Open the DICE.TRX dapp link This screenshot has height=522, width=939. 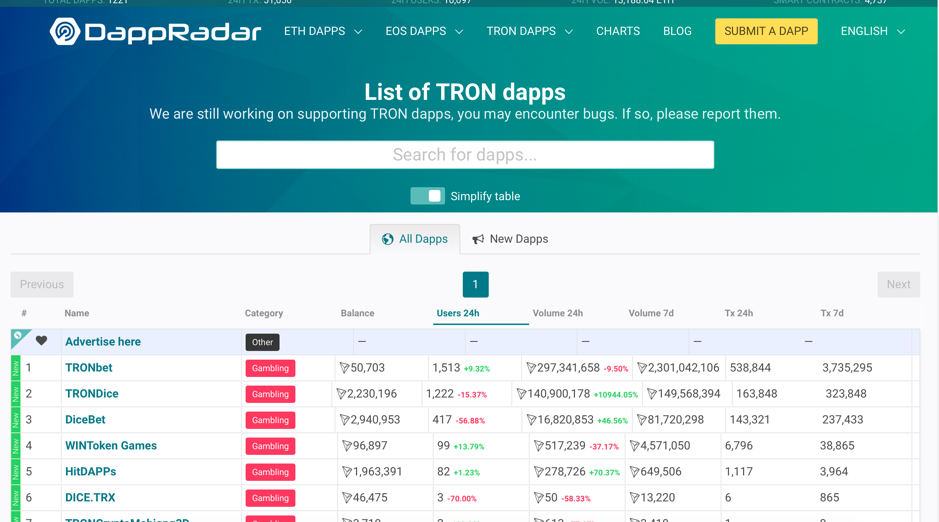(90, 497)
